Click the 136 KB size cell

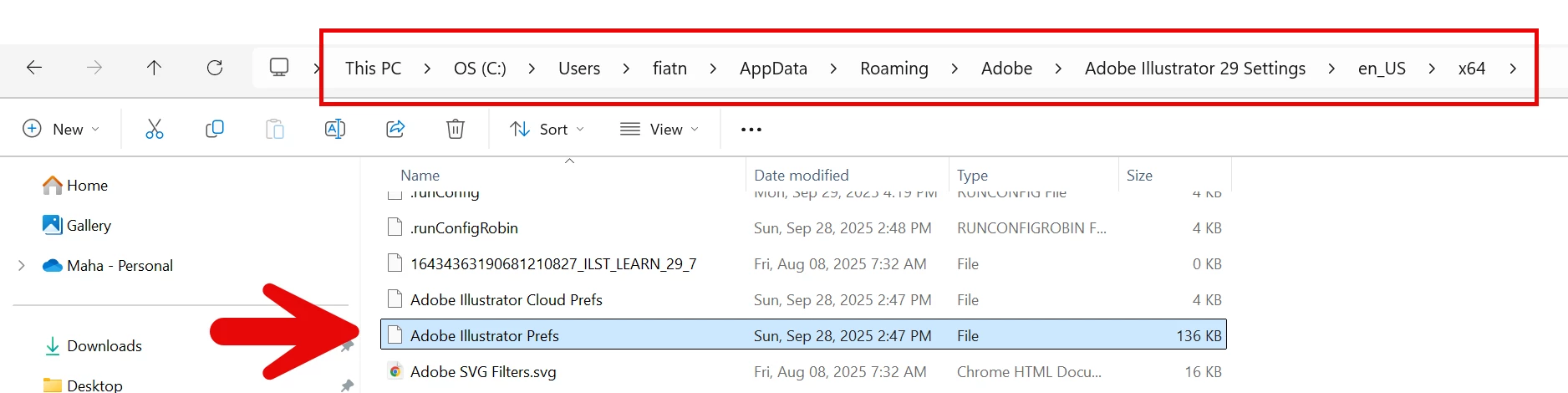pyautogui.click(x=1199, y=335)
